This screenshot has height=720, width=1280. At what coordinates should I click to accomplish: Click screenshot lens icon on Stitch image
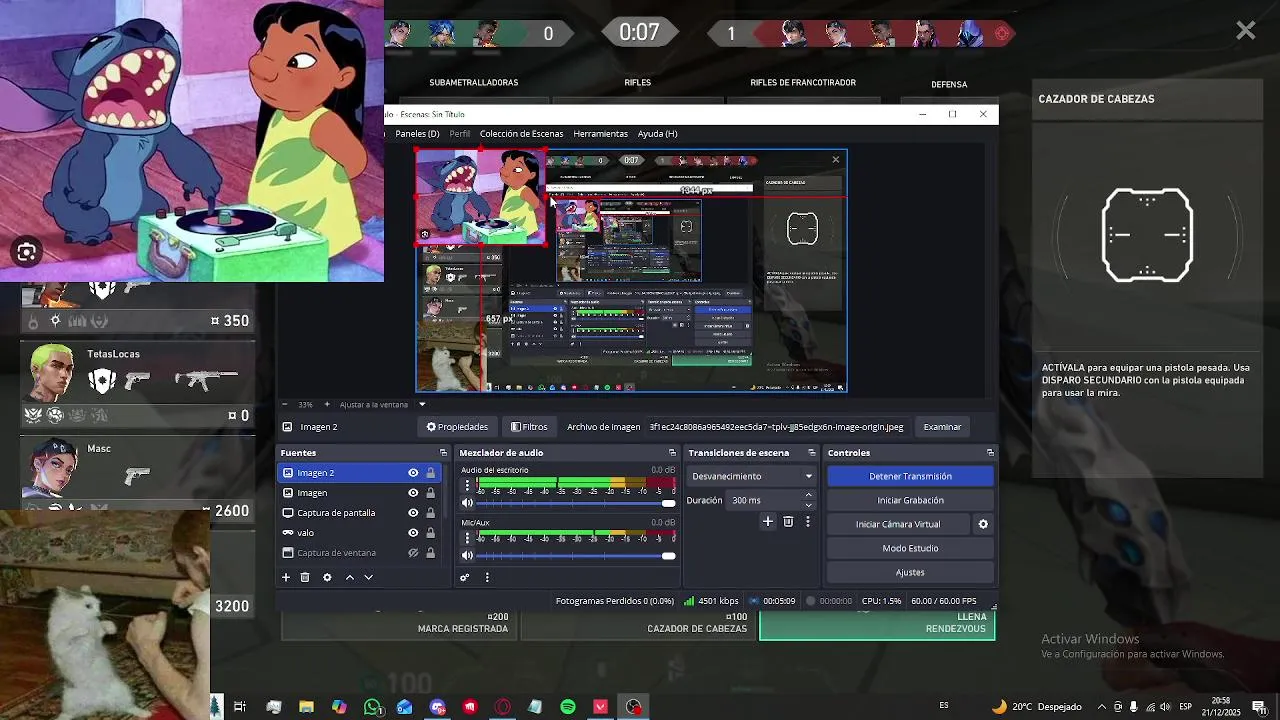click(27, 253)
